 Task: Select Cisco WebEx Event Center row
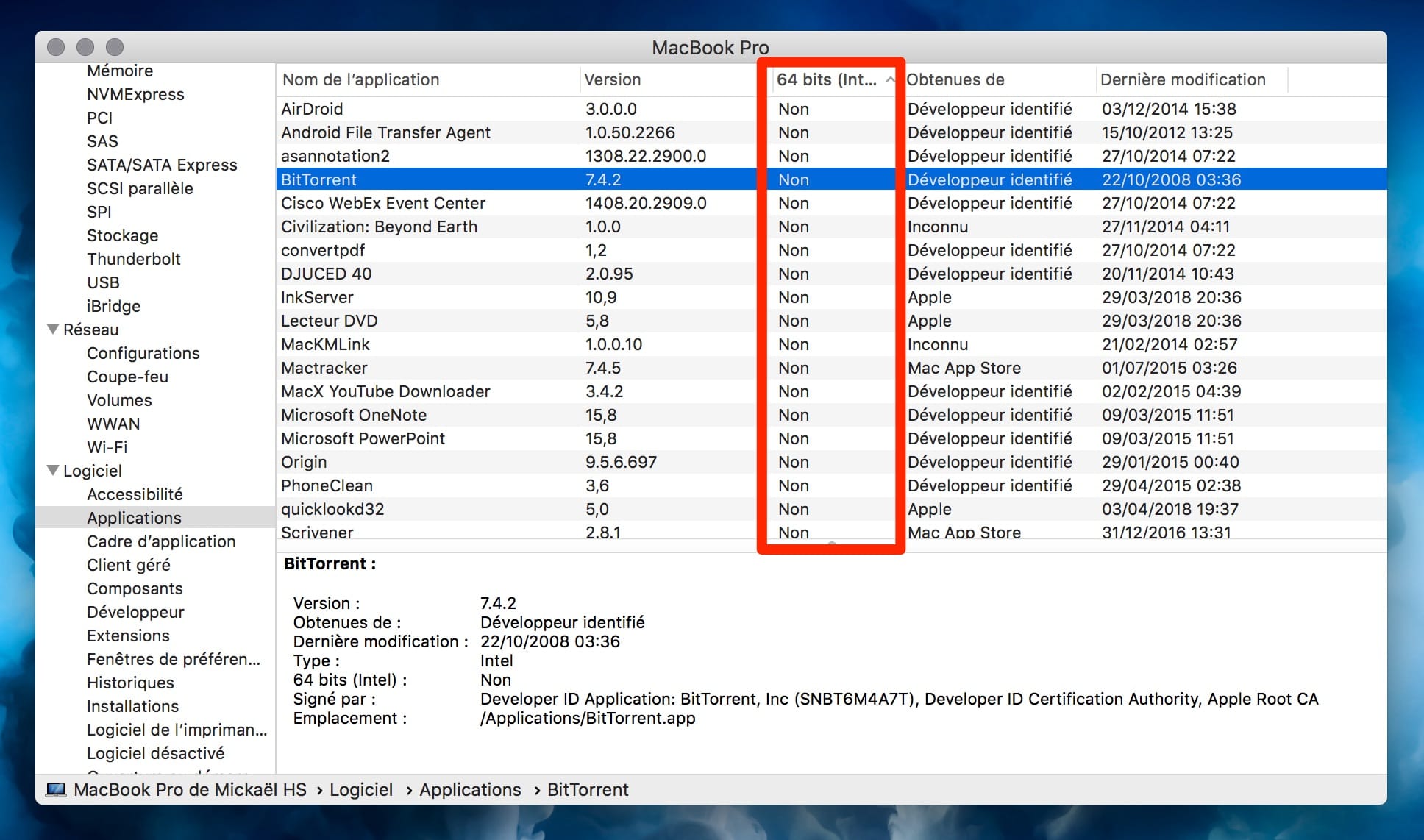pyautogui.click(x=831, y=203)
